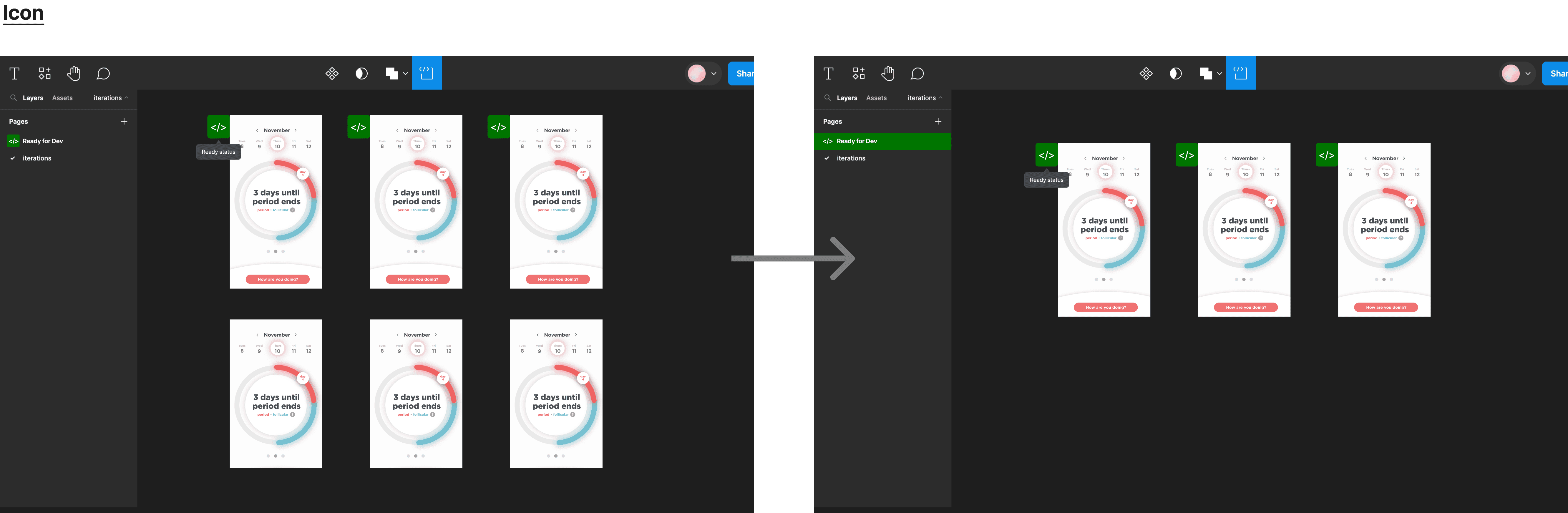Click ready status badge on top-right frame, left screenshot
This screenshot has height=513, width=1568.
tap(499, 127)
